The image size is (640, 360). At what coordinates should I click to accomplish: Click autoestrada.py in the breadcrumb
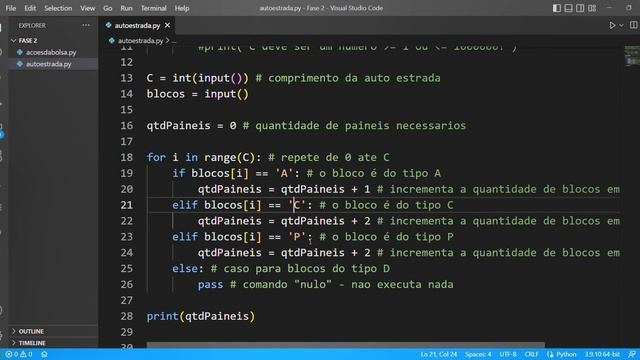(140, 41)
